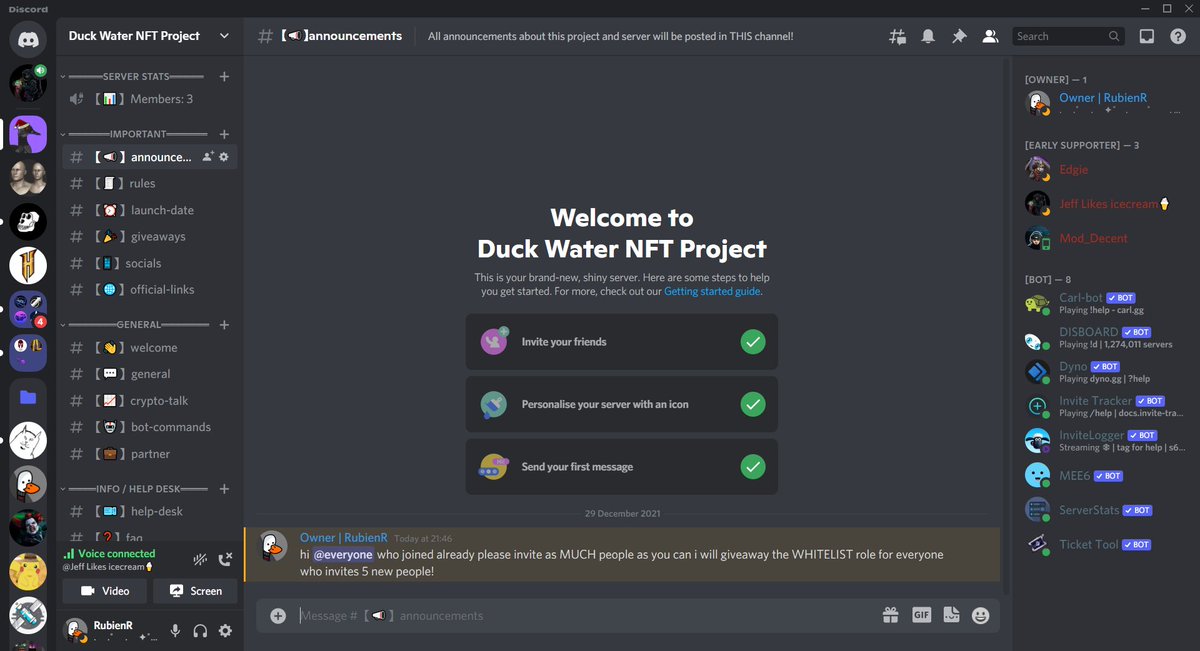Add a channel to INFO / HELP DESK
The width and height of the screenshot is (1200, 651).
click(x=224, y=489)
